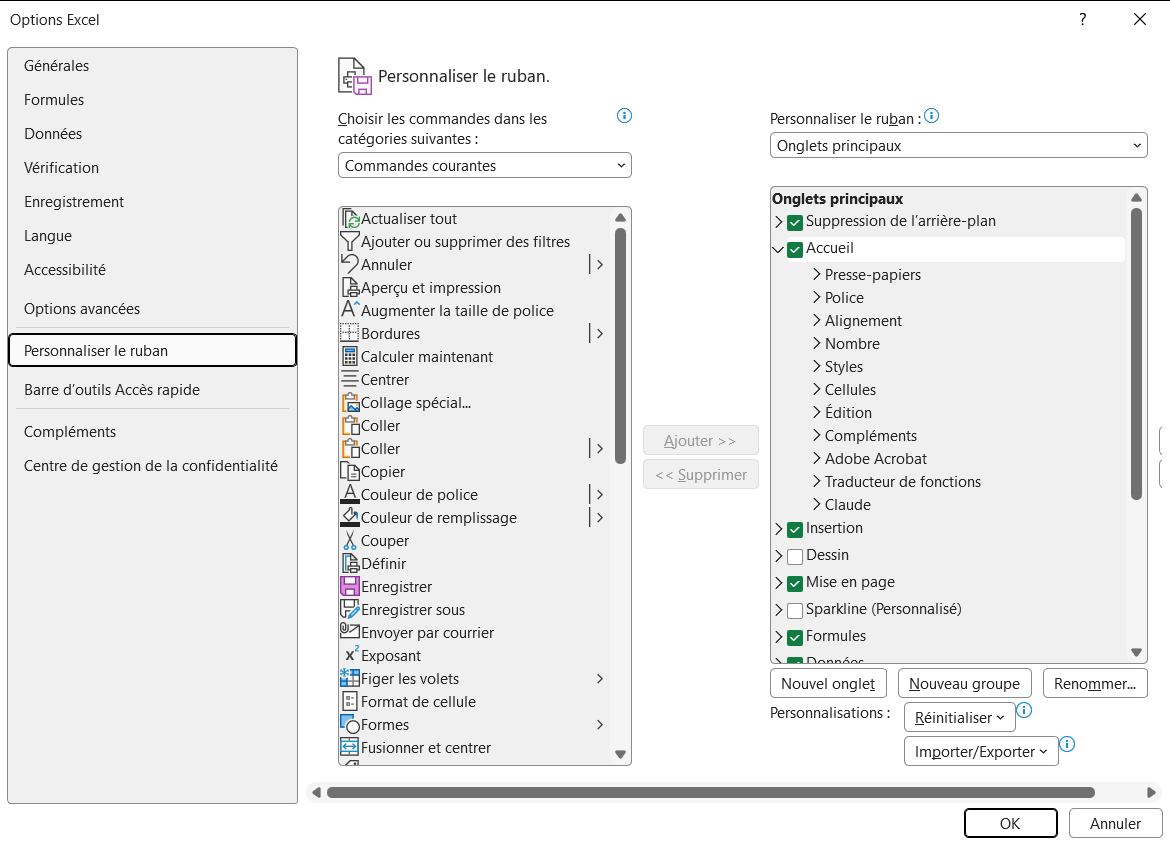Expand the Suppression de l'arrière-plan node
Image resolution: width=1170 pixels, height=847 pixels.
pos(778,222)
